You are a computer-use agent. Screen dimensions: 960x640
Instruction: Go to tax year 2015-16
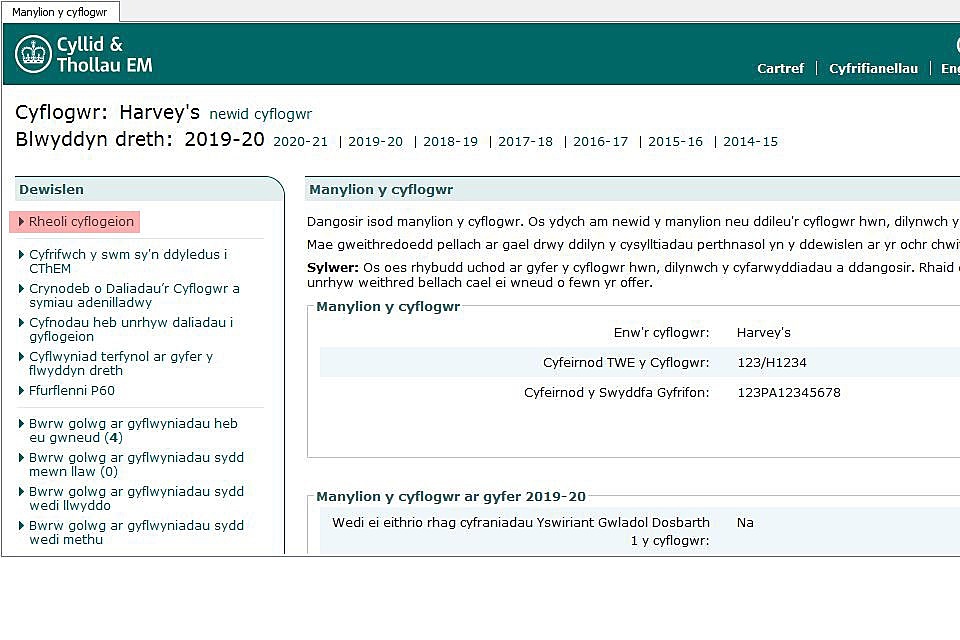[x=675, y=142]
